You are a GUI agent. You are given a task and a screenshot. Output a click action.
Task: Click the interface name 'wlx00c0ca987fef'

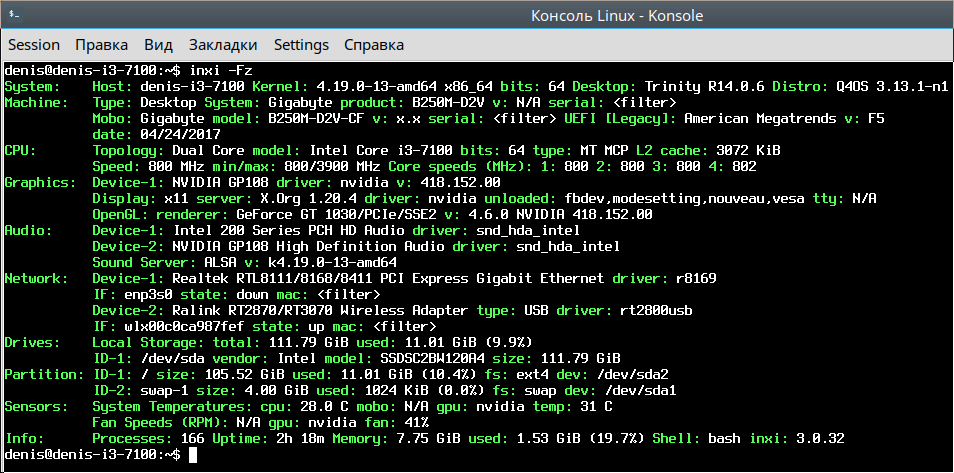(184, 326)
